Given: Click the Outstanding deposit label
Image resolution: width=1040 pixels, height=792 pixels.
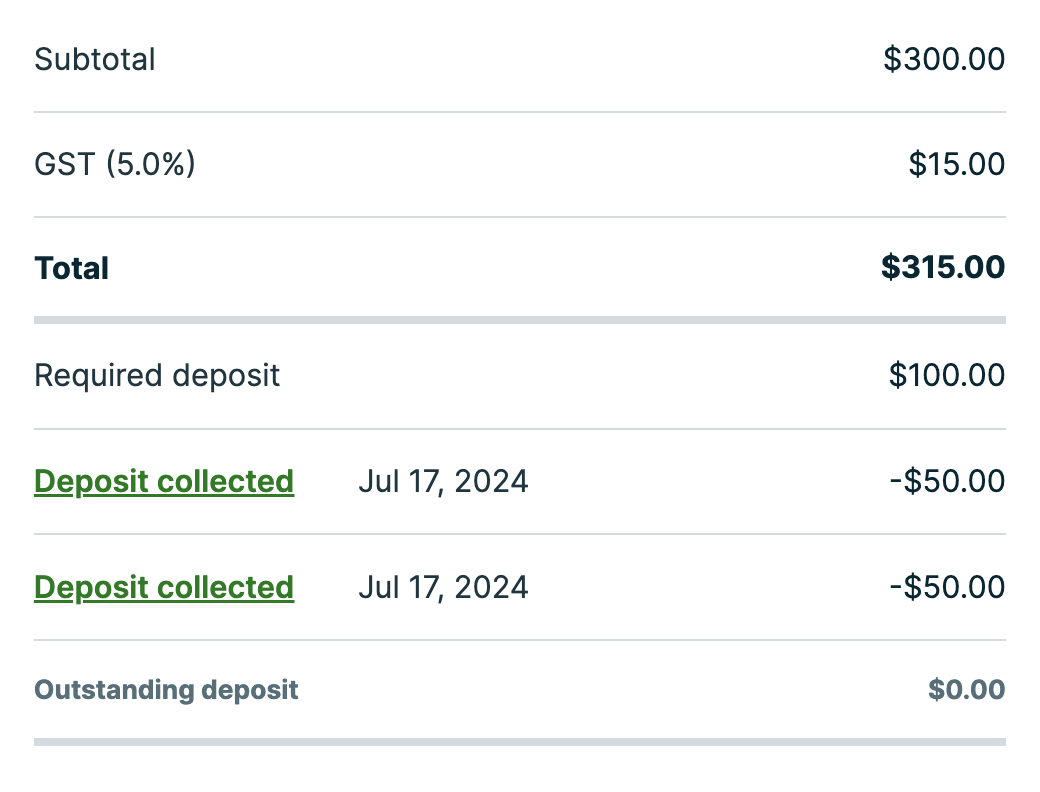Looking at the screenshot, I should [166, 690].
